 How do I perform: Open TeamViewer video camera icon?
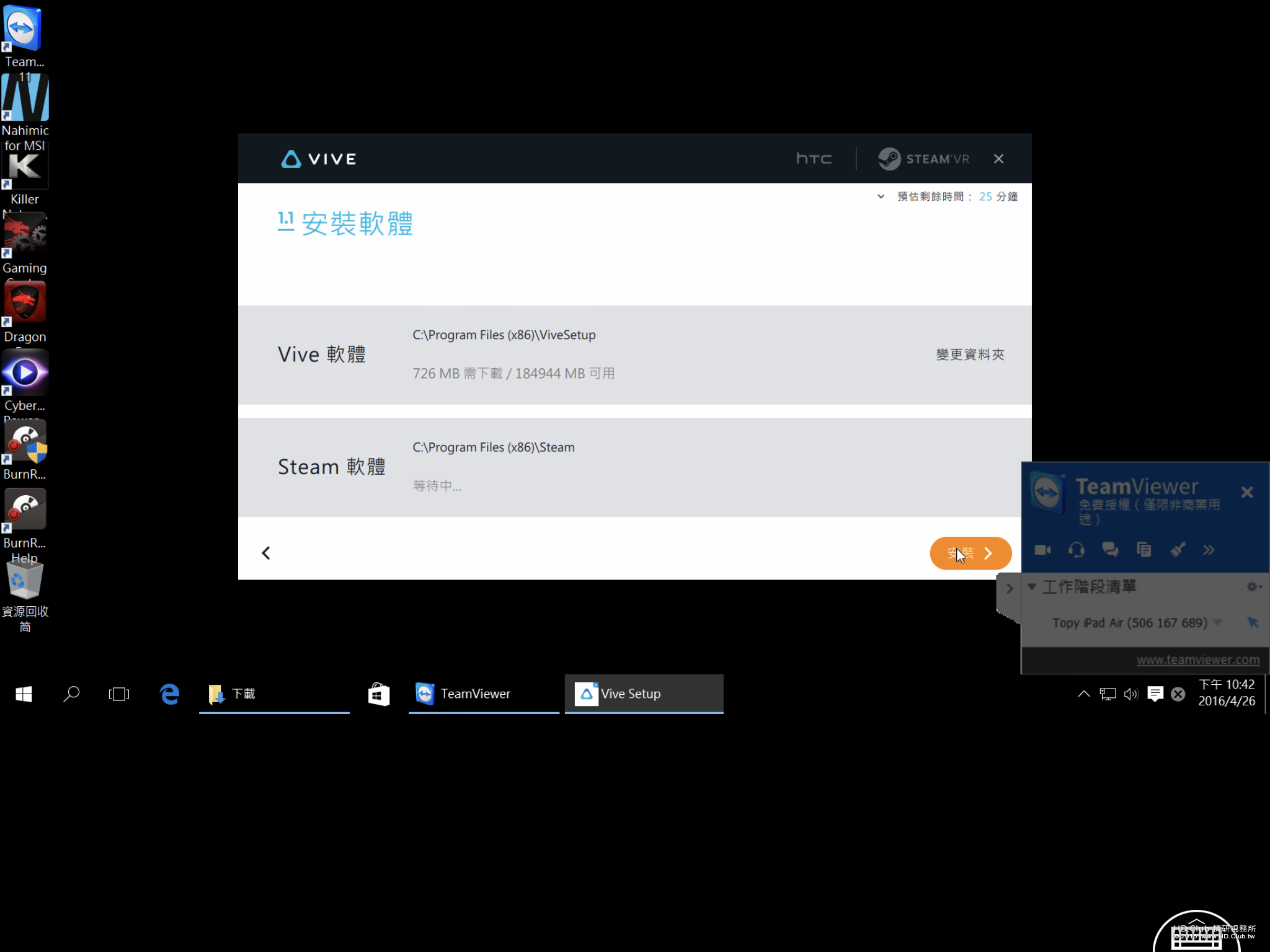1042,550
